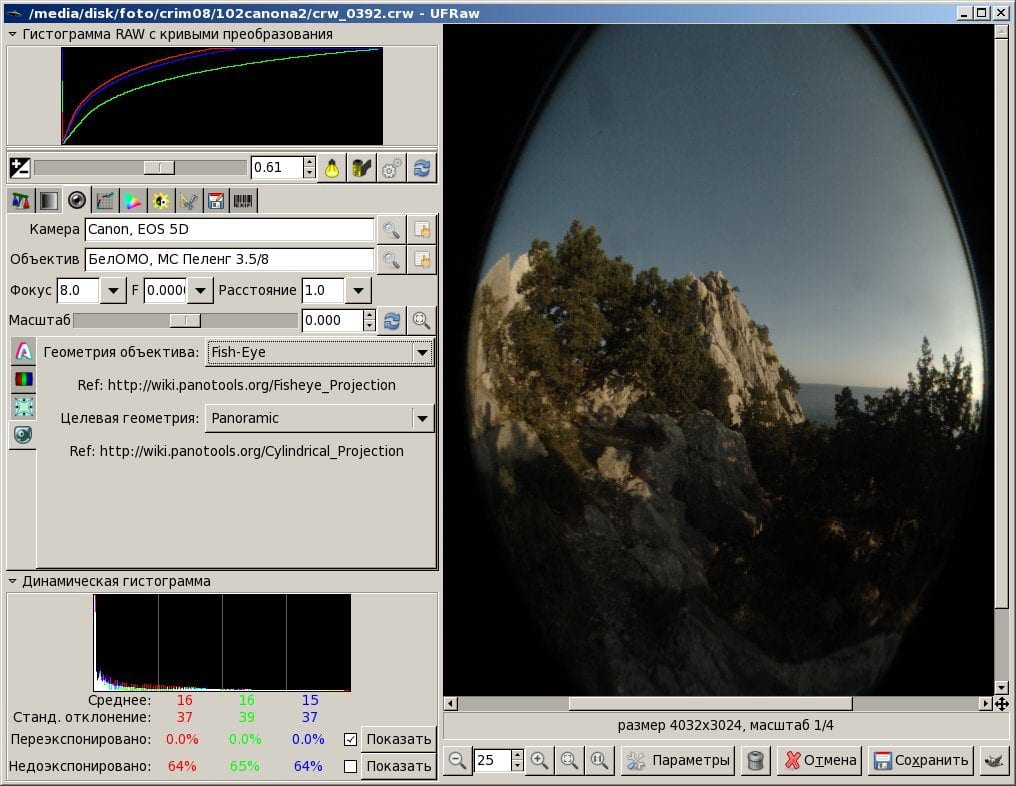The image size is (1016, 786).
Task: Click the Отмена button
Action: point(820,760)
